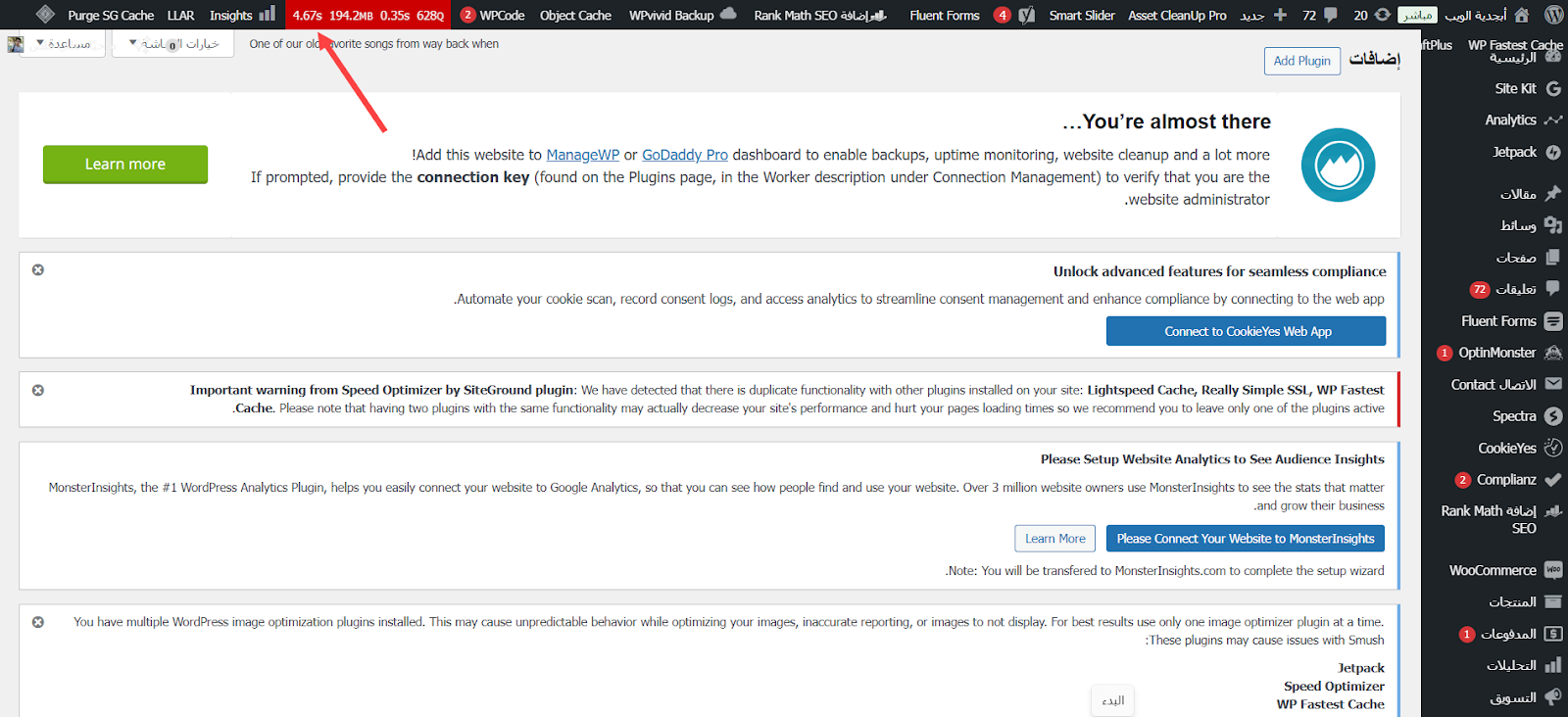Viewport: 1568px width, 717px height.
Task: Dismiss the Speed Optimizer warning notice
Action: point(38,391)
